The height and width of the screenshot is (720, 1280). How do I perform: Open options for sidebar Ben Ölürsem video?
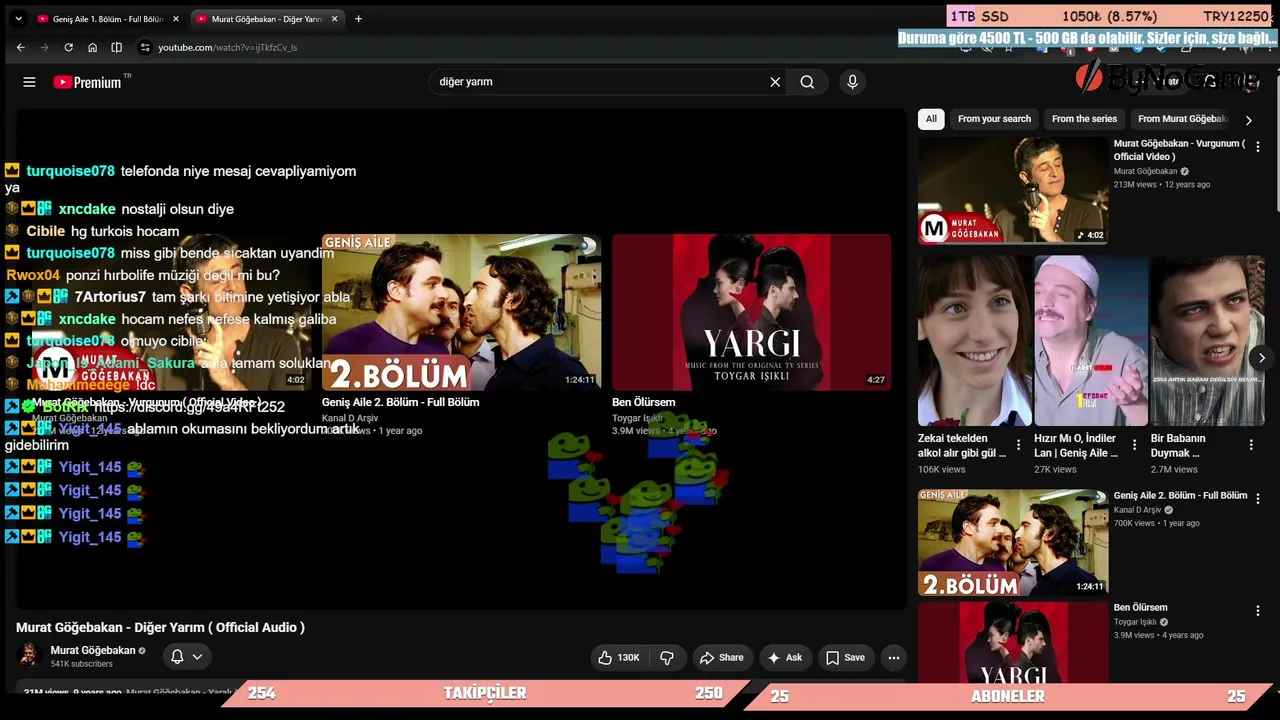point(1258,610)
